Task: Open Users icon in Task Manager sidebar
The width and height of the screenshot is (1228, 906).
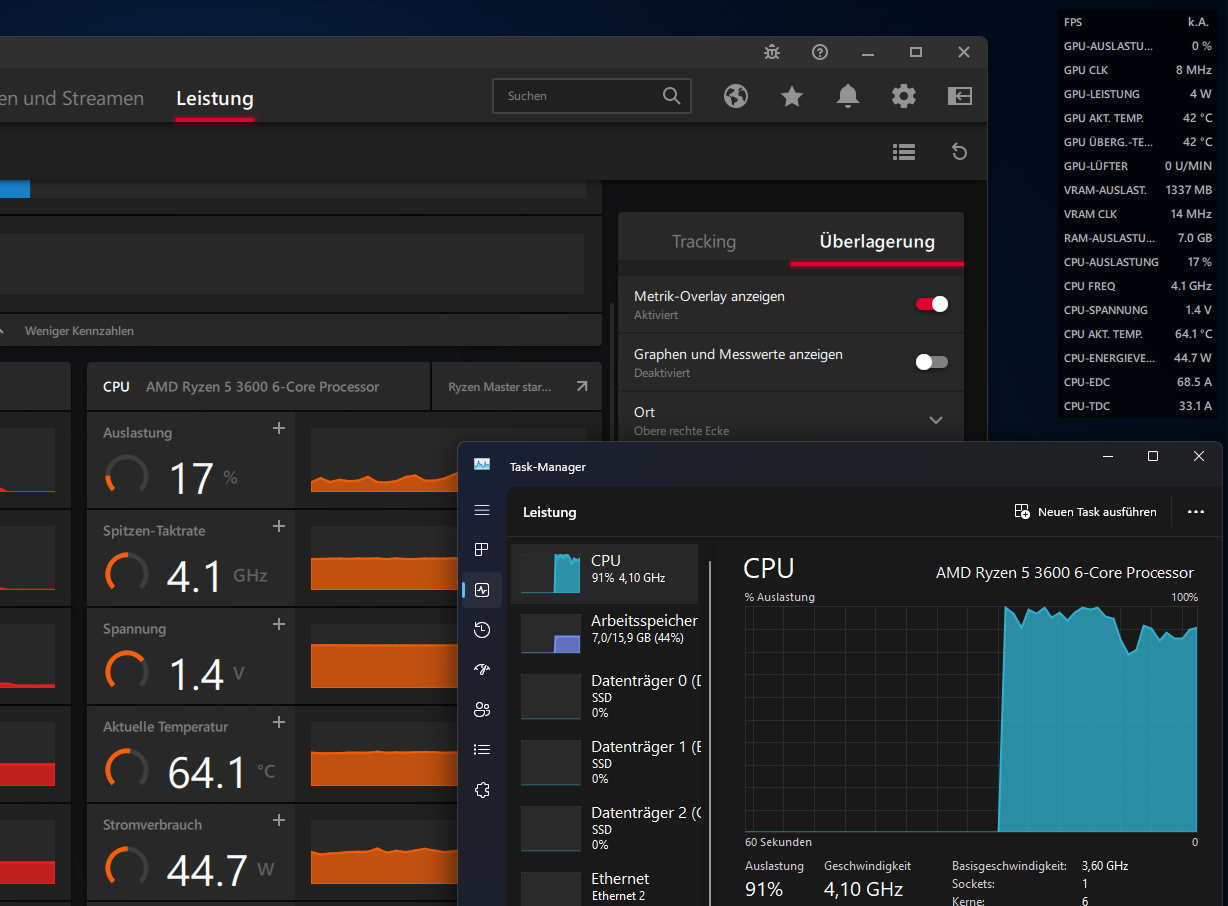Action: click(x=482, y=710)
